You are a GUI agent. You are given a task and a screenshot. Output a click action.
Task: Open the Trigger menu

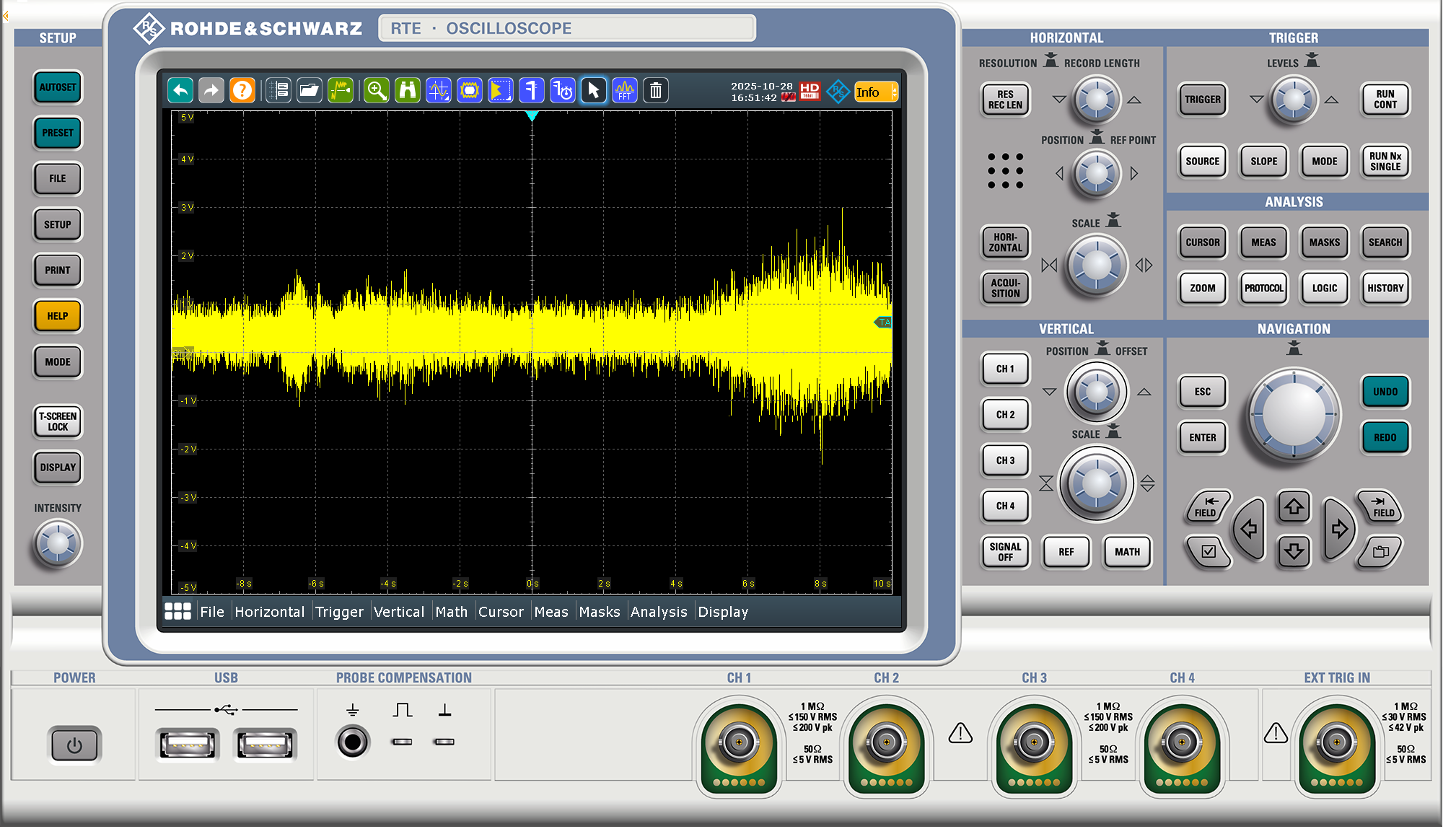click(x=339, y=612)
